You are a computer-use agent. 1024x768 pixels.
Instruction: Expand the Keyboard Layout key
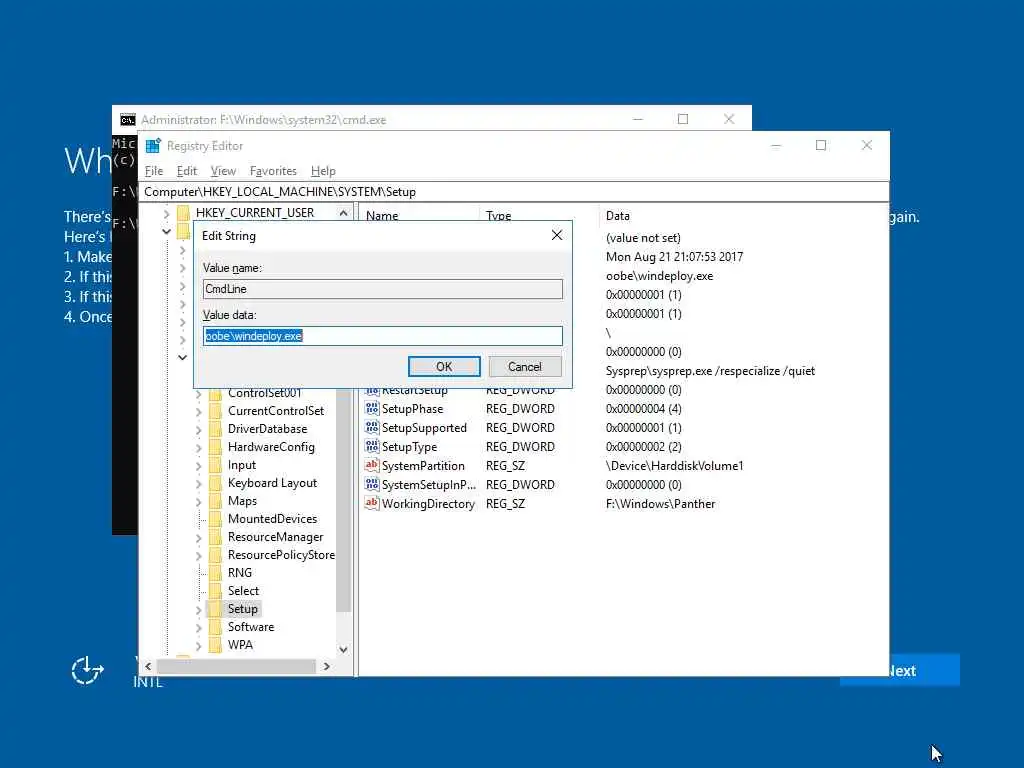(199, 484)
